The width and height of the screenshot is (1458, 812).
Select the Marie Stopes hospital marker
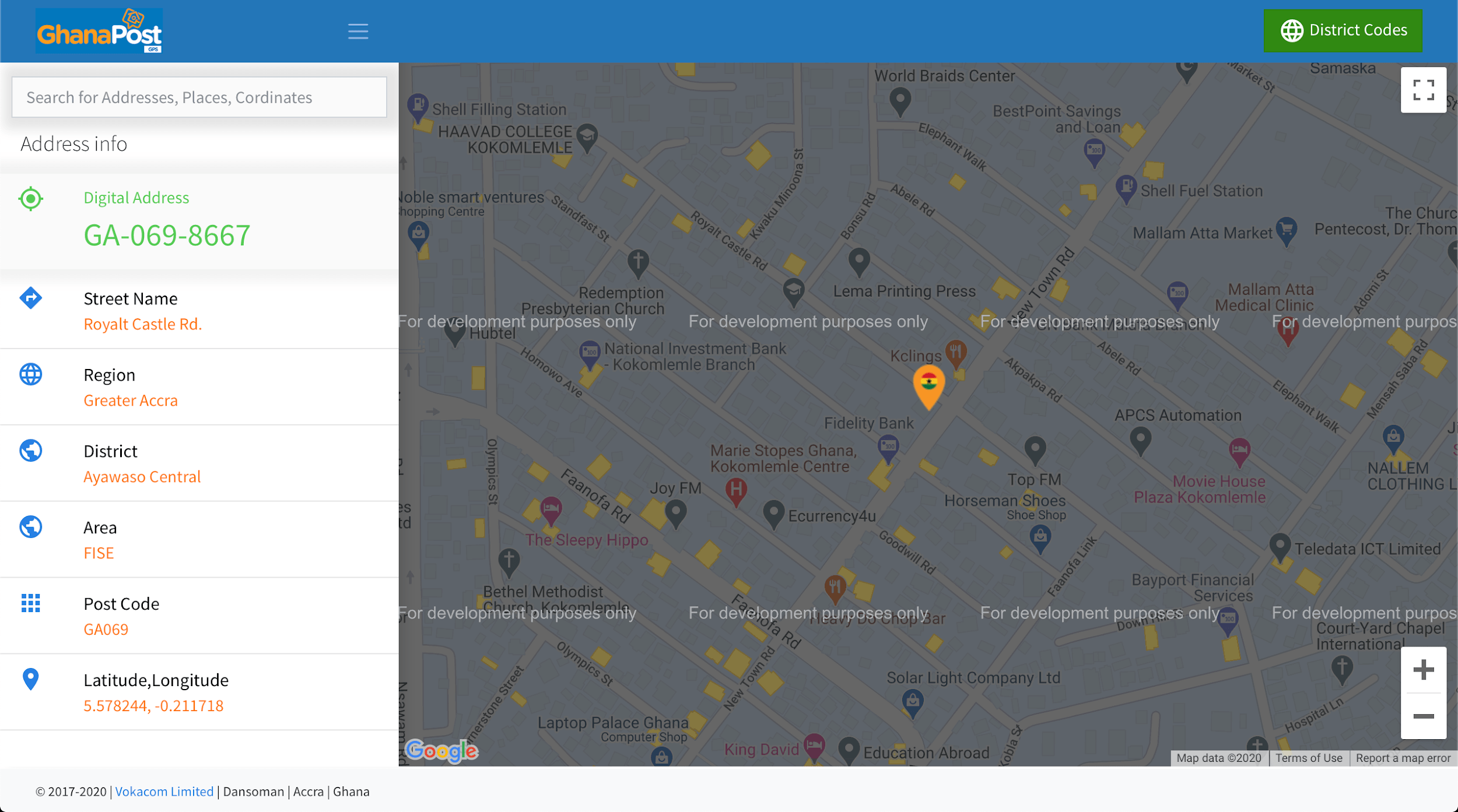tap(737, 492)
